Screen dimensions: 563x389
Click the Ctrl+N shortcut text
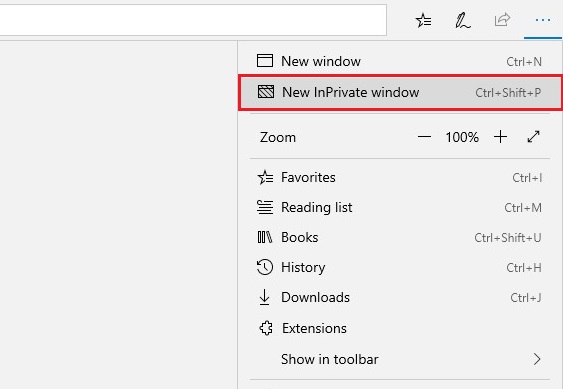(x=524, y=62)
